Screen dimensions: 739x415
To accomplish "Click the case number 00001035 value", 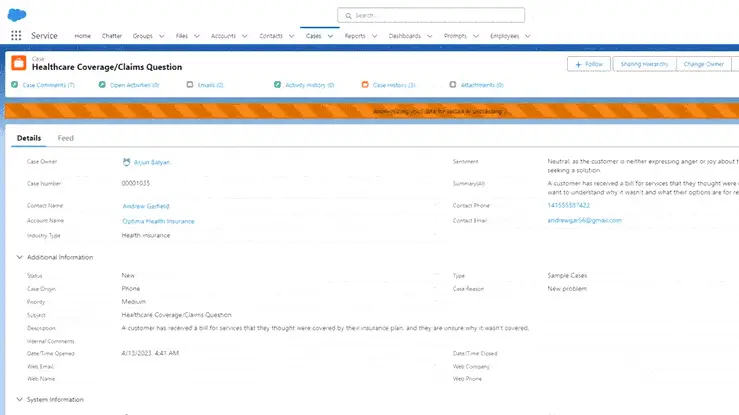I will point(136,183).
